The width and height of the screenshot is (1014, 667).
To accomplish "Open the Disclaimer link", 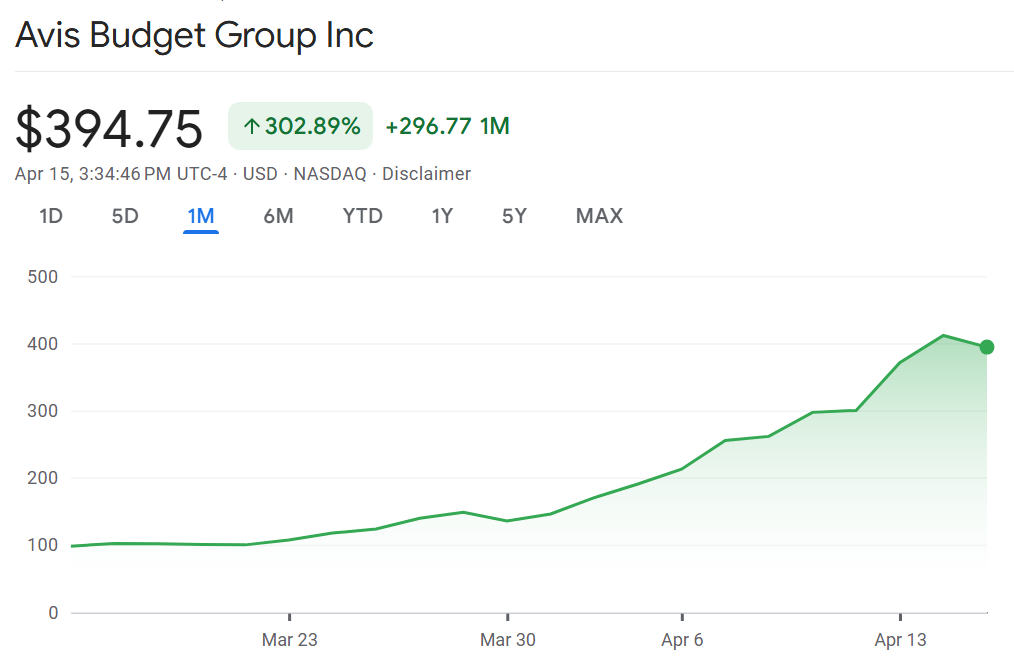I will [426, 174].
